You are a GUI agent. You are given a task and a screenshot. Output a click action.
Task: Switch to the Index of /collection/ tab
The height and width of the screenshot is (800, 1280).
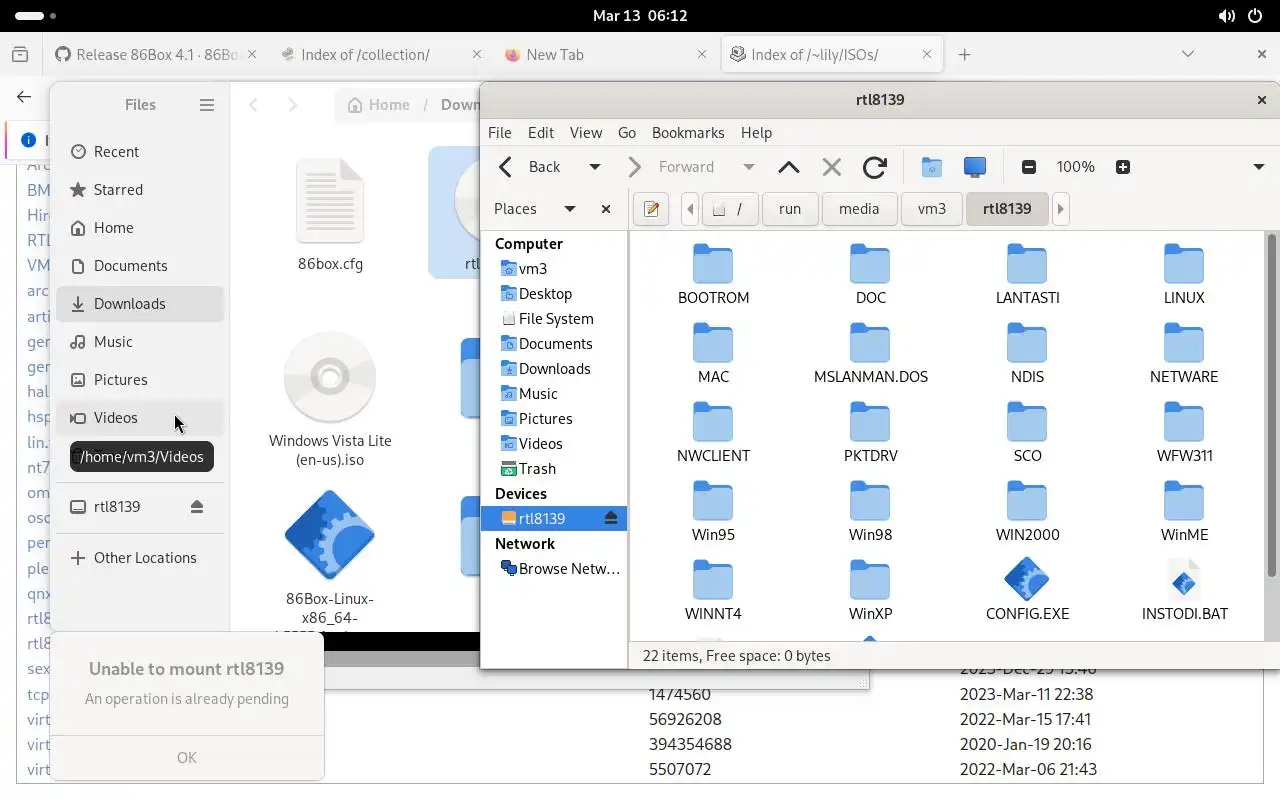click(x=382, y=55)
